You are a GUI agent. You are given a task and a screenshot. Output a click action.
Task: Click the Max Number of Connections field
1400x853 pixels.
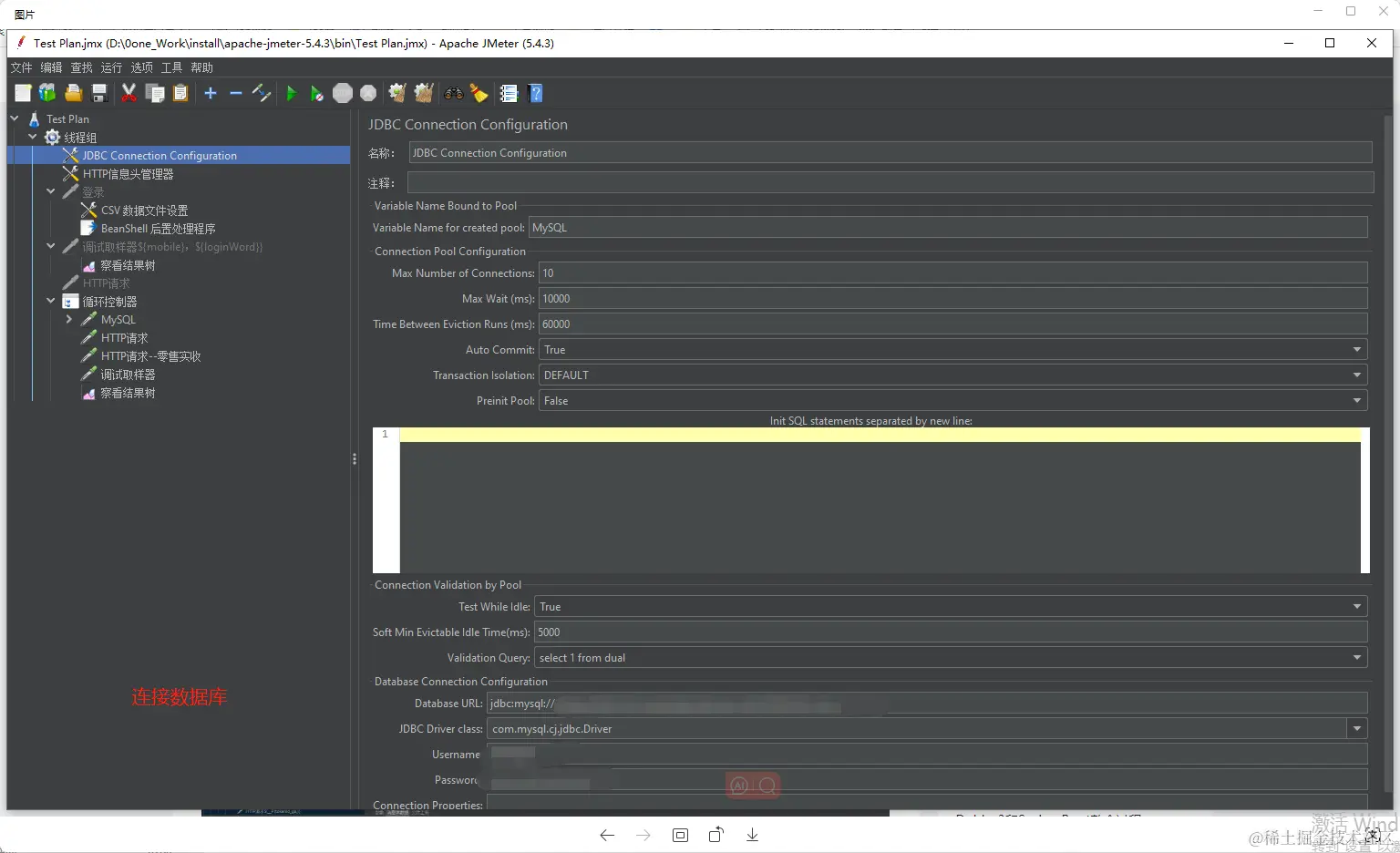point(952,273)
